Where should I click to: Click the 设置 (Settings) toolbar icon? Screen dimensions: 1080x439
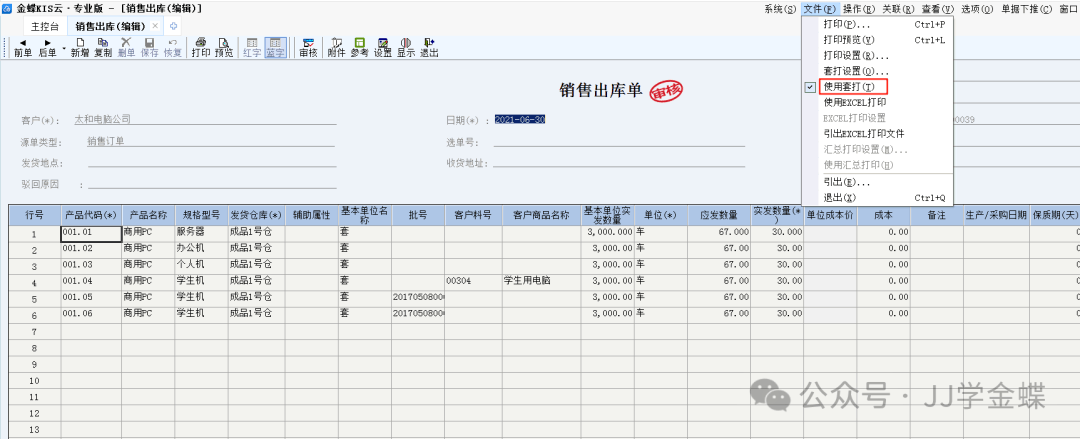click(383, 47)
